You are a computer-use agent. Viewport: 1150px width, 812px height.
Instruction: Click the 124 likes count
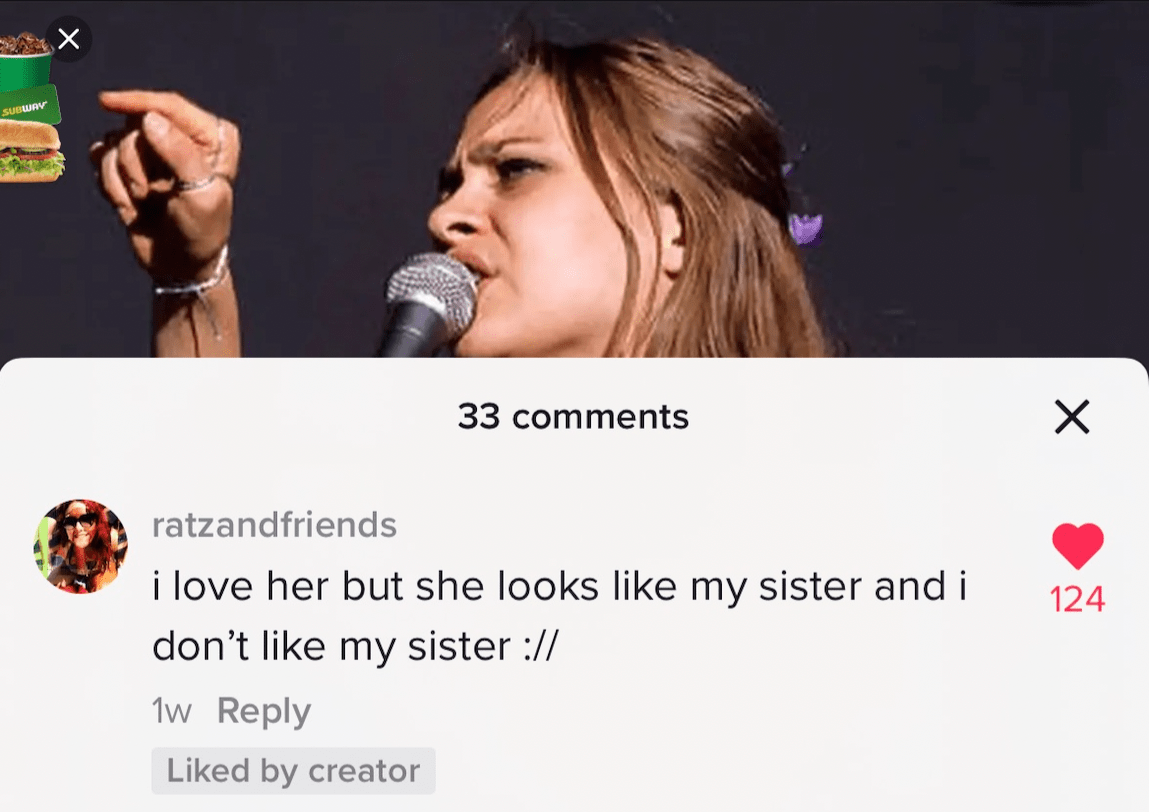click(x=1077, y=599)
